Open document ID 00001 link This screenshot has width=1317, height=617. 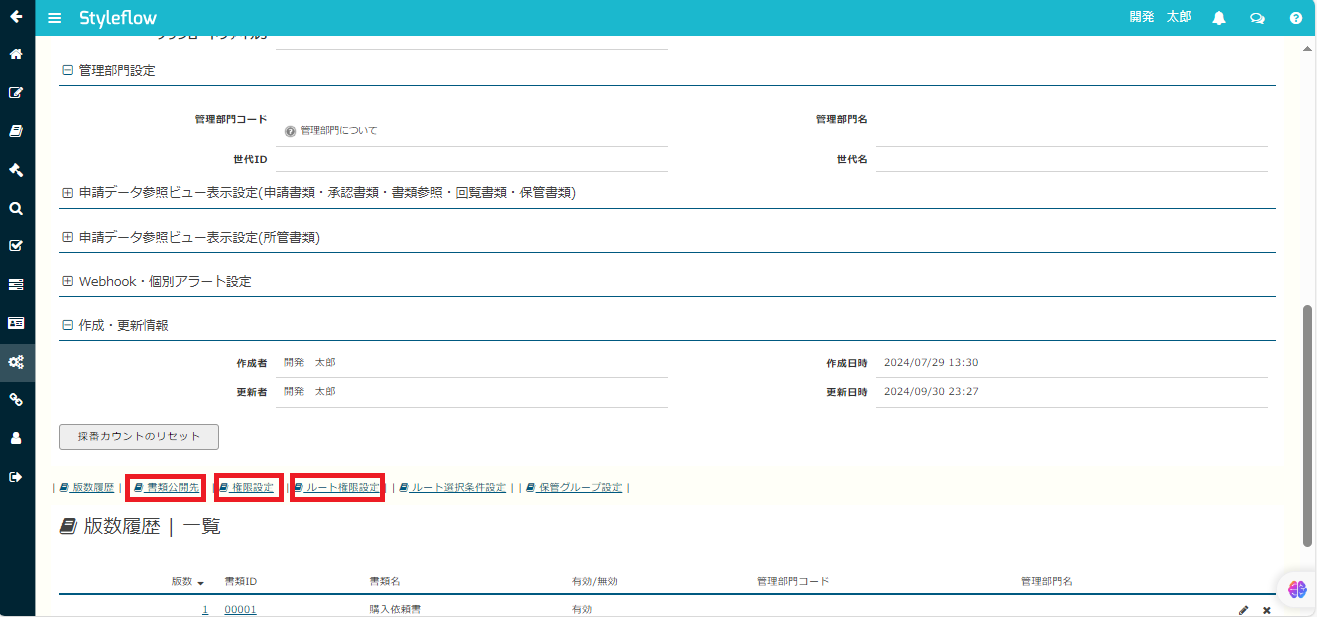click(240, 610)
